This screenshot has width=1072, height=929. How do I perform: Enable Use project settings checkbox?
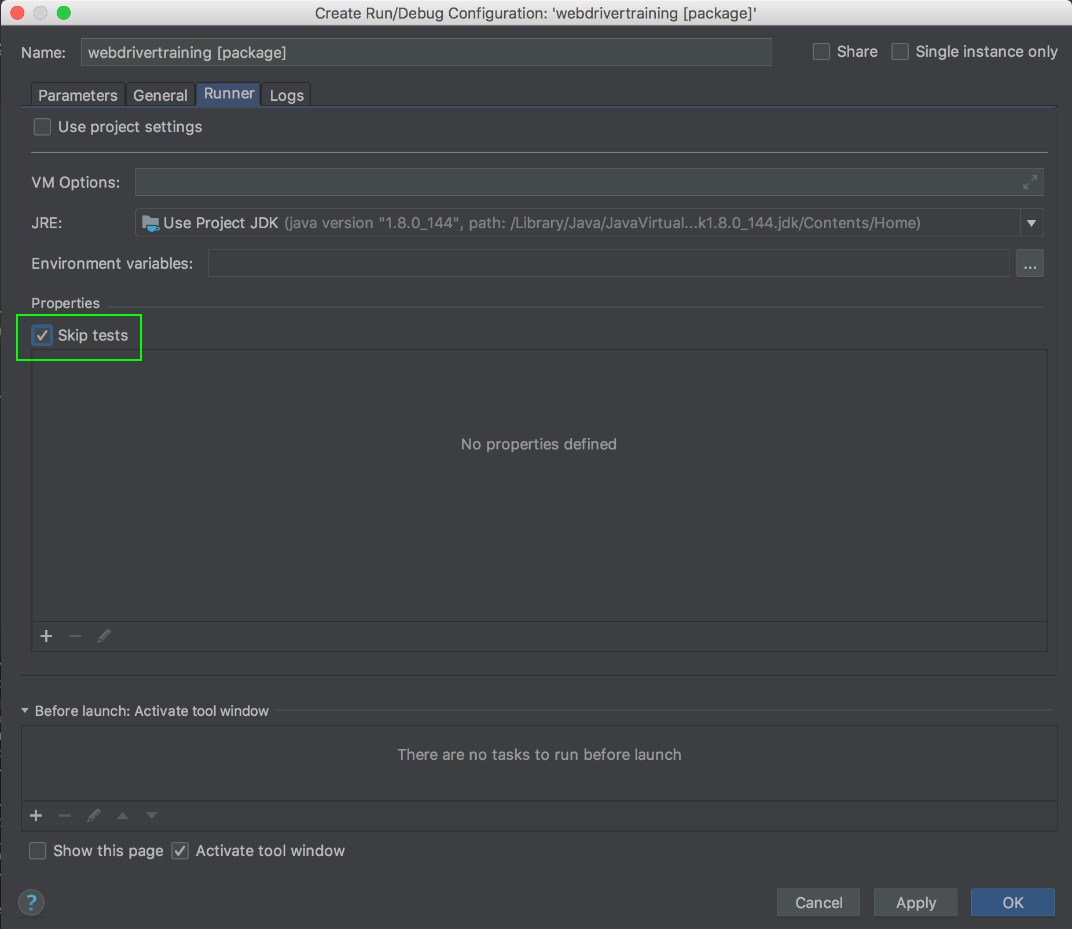point(42,127)
